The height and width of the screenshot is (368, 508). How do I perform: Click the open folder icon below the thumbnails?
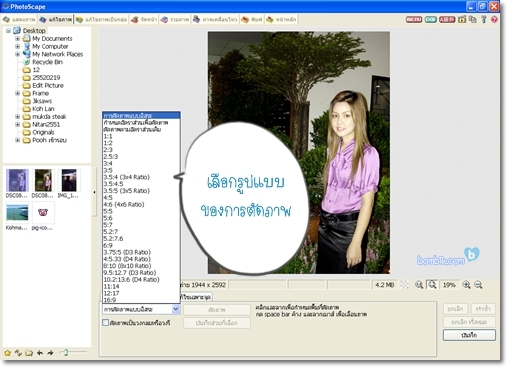point(29,353)
